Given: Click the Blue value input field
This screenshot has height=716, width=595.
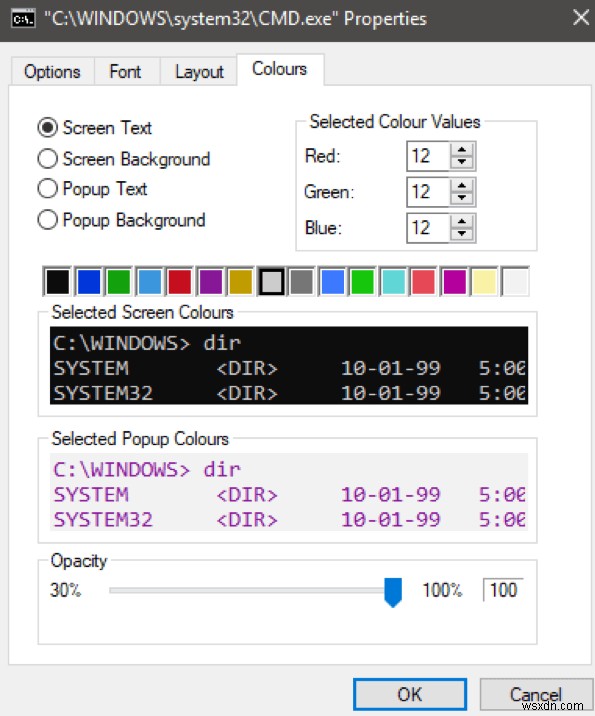Looking at the screenshot, I should (428, 227).
